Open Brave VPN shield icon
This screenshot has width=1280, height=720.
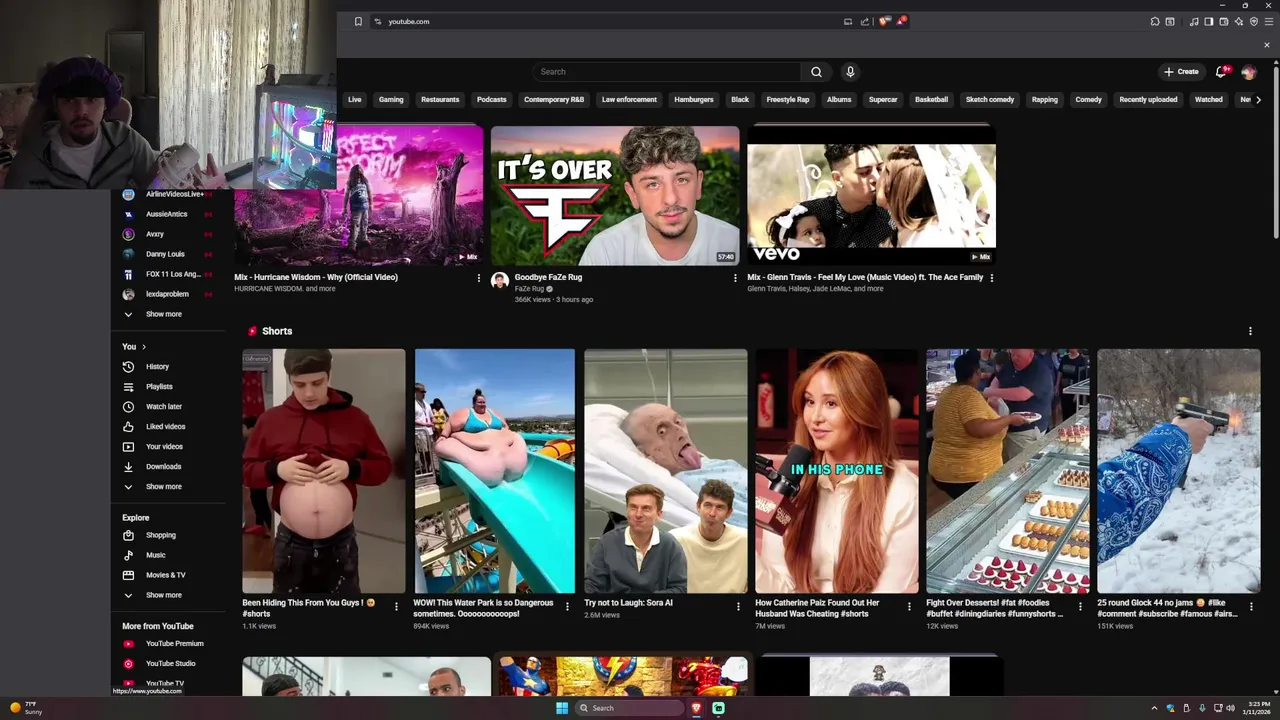pyautogui.click(x=1254, y=21)
